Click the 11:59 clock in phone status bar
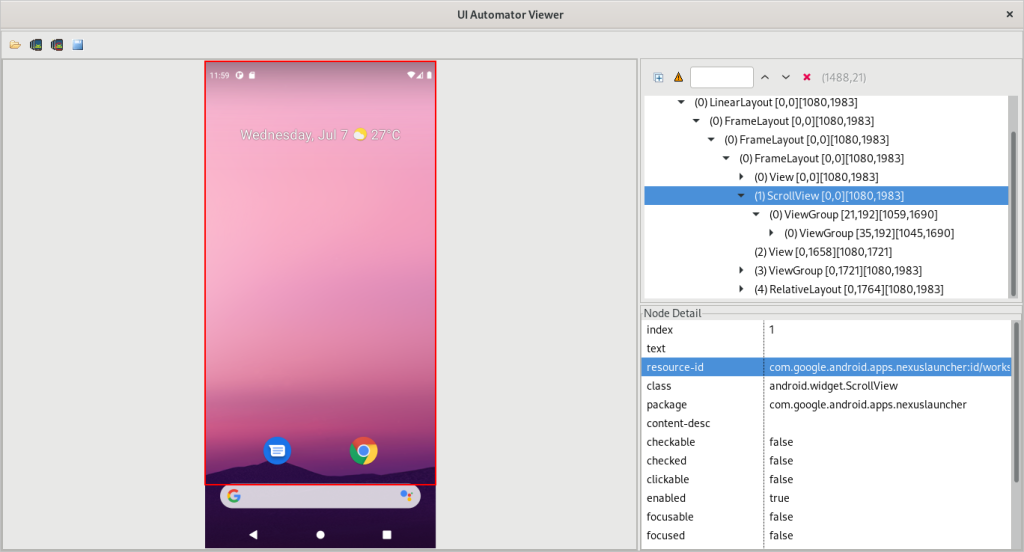Image resolution: width=1024 pixels, height=552 pixels. pyautogui.click(x=219, y=75)
